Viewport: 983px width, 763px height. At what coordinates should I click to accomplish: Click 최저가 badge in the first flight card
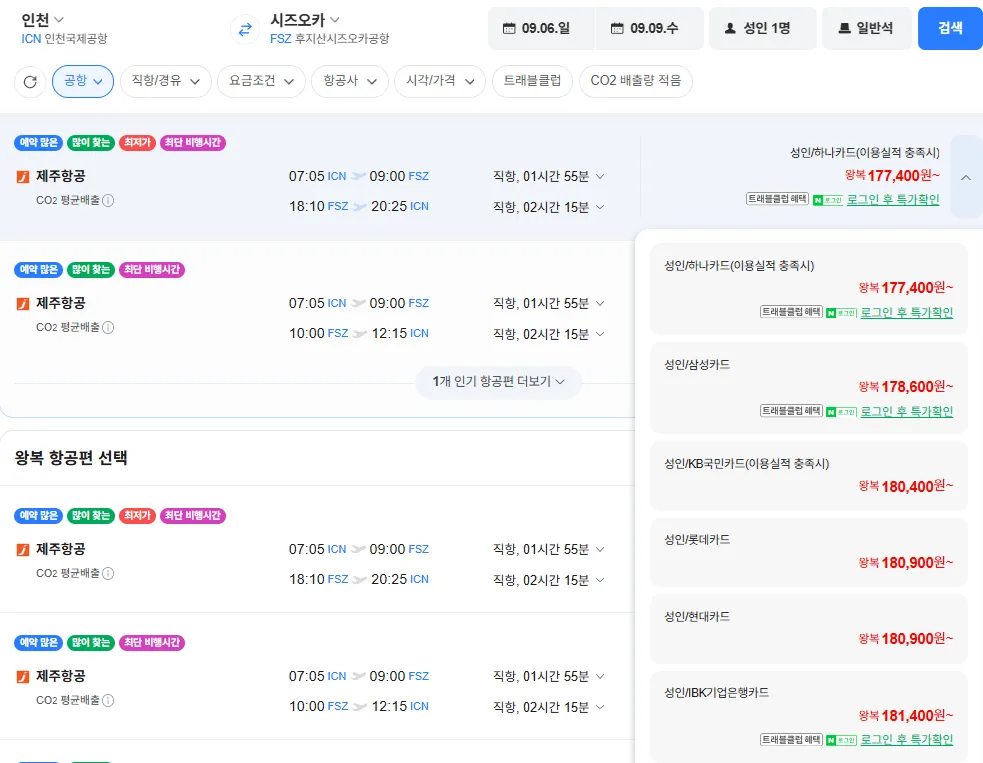tap(137, 143)
